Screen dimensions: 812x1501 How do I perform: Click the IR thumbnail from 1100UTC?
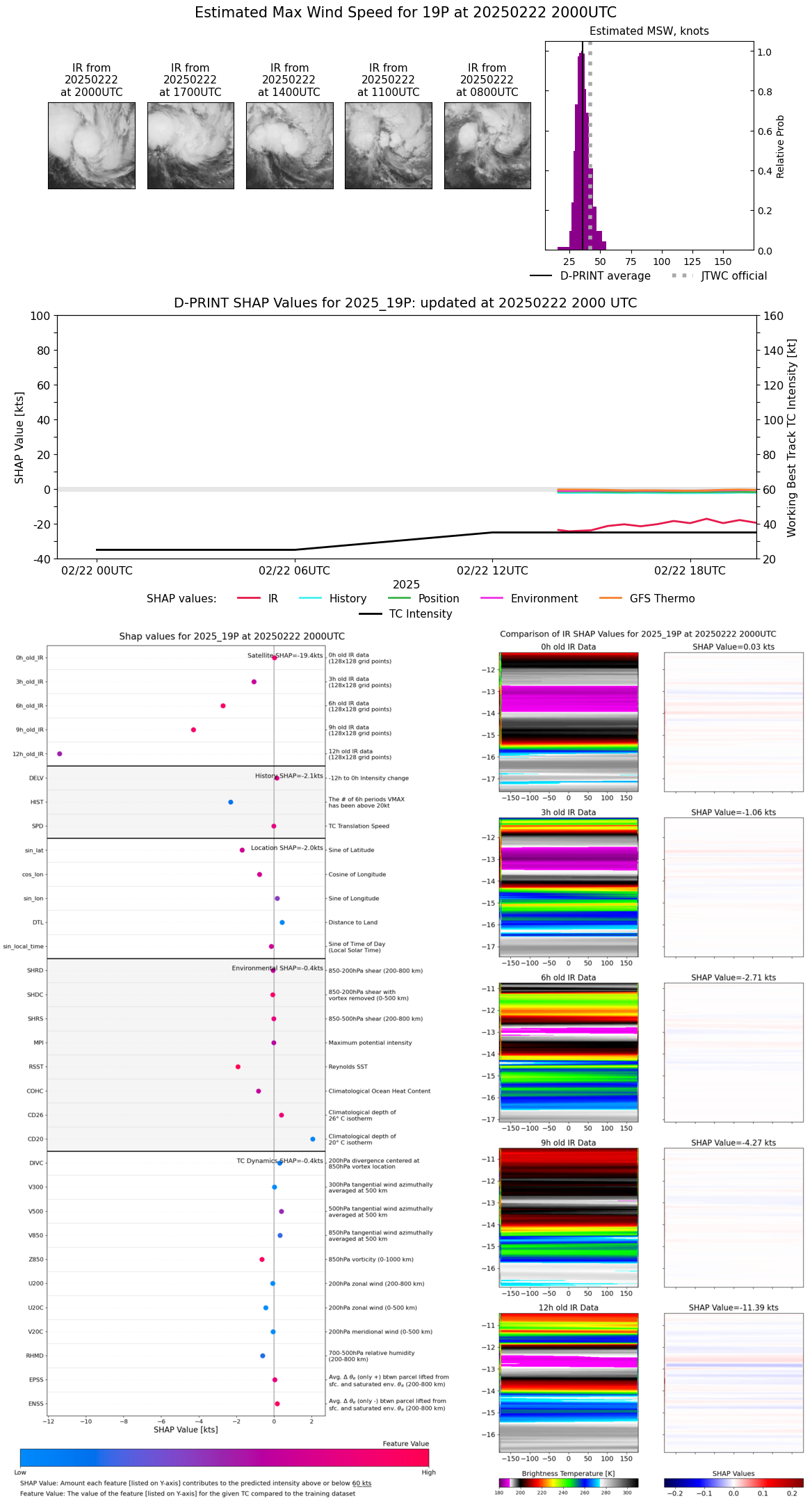pos(388,145)
